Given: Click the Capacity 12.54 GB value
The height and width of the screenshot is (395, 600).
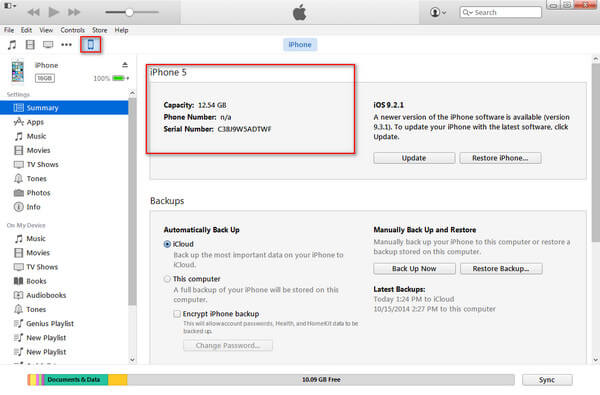Looking at the screenshot, I should pyautogui.click(x=212, y=105).
